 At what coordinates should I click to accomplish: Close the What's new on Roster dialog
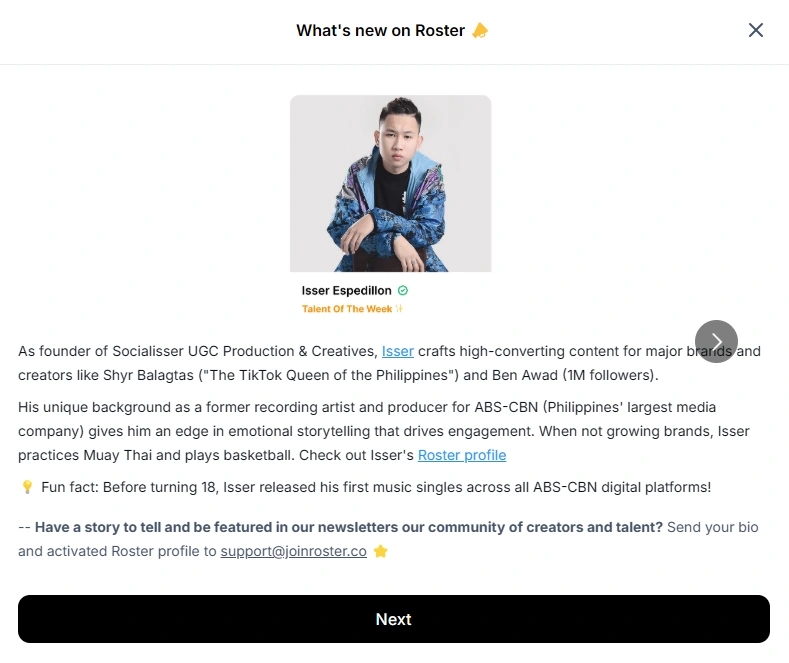755,30
